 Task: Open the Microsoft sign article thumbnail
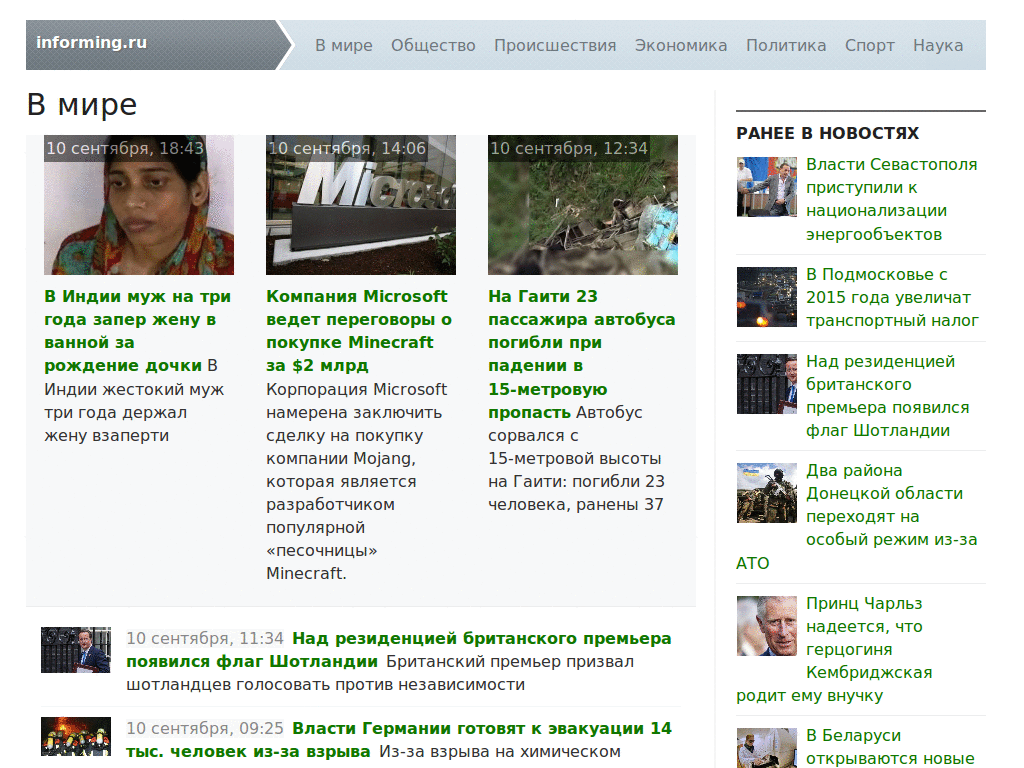pos(361,205)
